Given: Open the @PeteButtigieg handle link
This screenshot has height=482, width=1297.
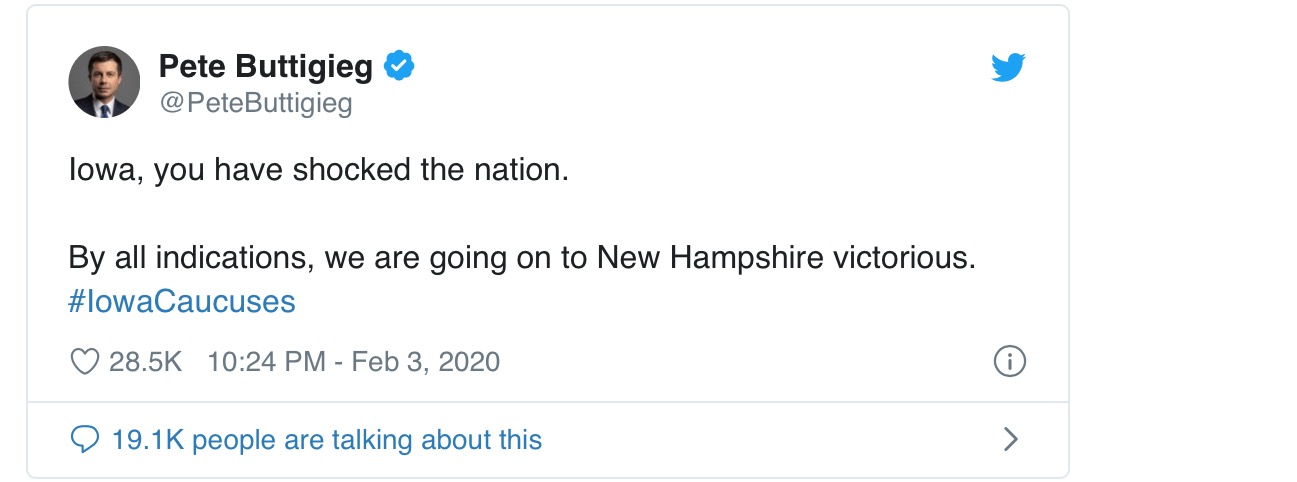Looking at the screenshot, I should coord(255,103).
